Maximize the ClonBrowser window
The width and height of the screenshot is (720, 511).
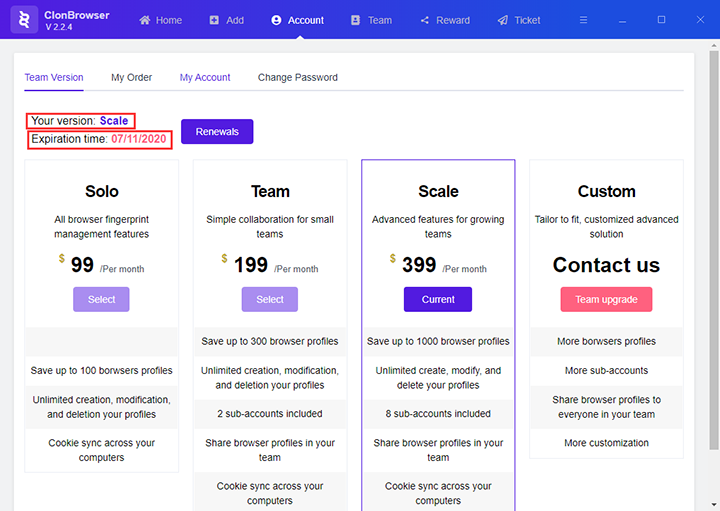661,19
